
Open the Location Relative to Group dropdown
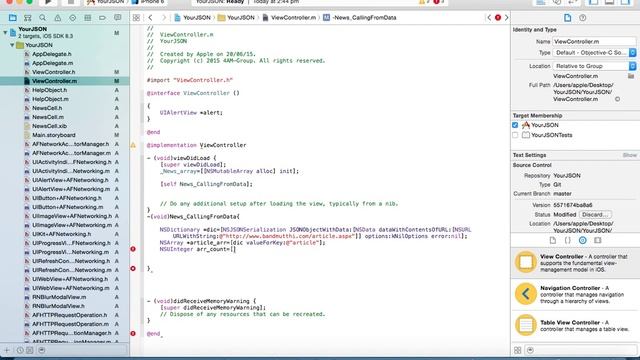click(594, 66)
